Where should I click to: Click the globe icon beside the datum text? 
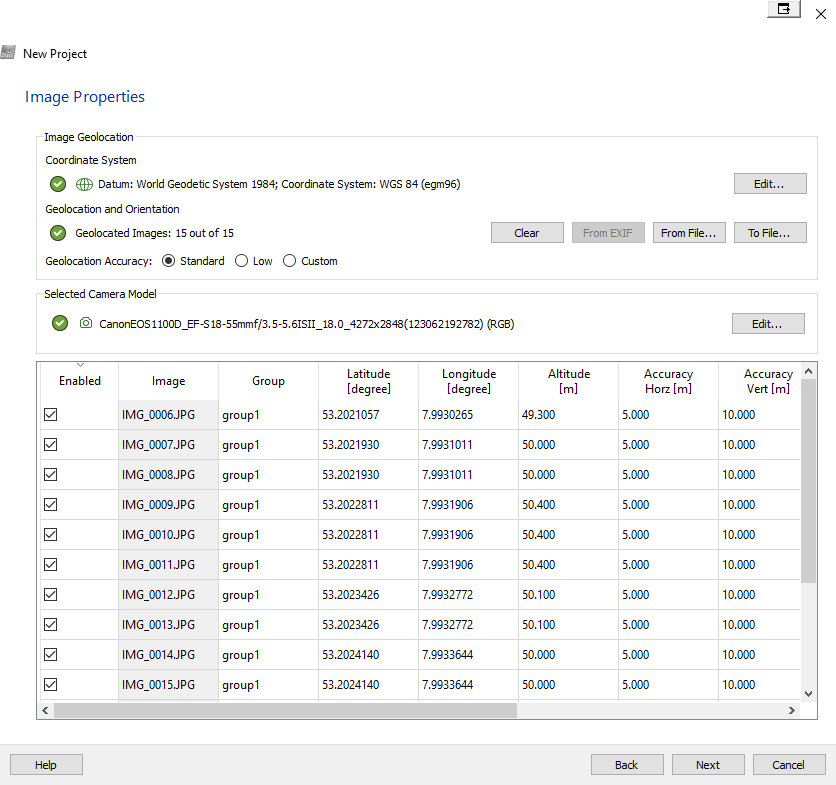tap(84, 184)
